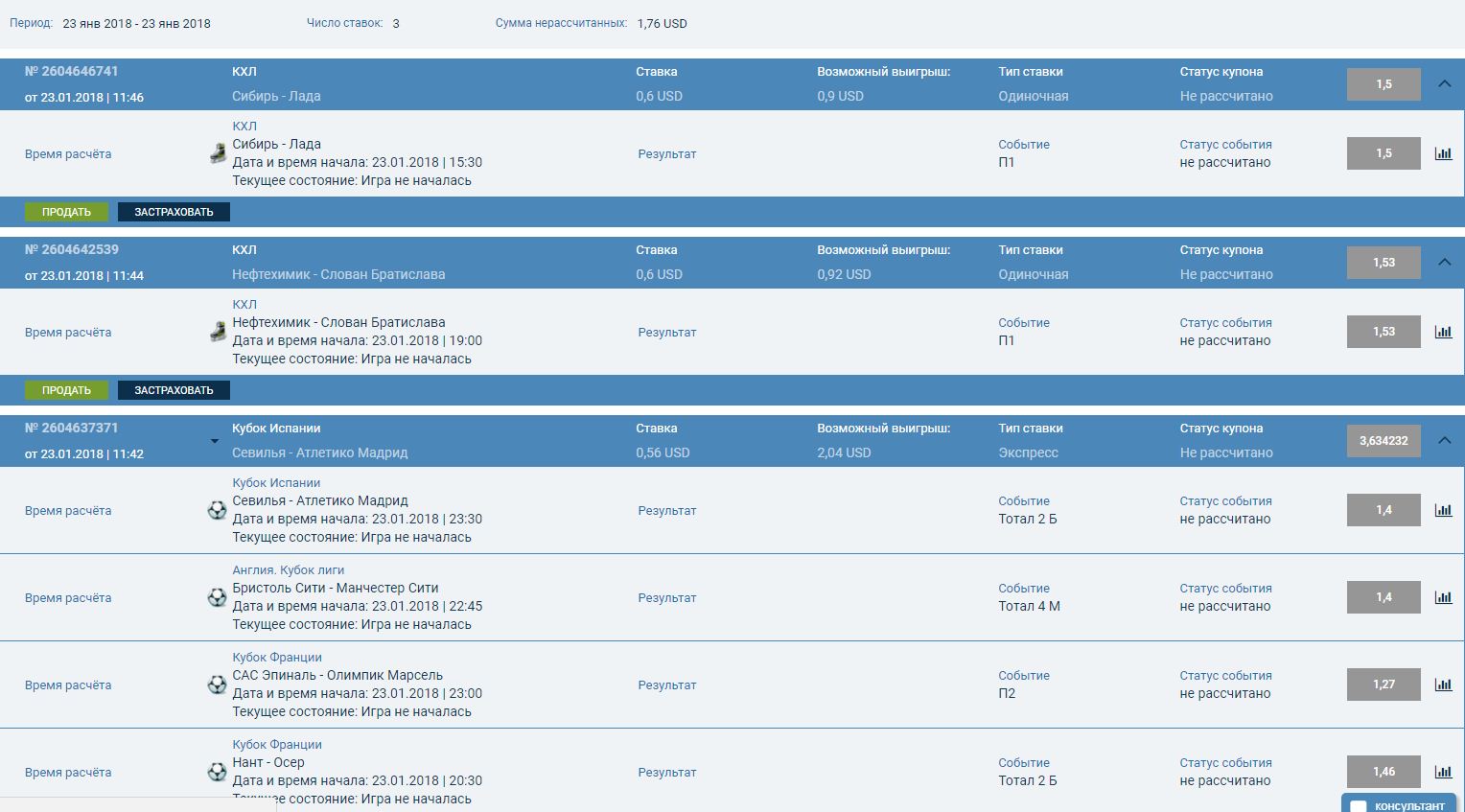Viewport: 1465px width, 812px height.
Task: Click hockey skate icon beside Сибирь - Лада
Action: coord(218,153)
